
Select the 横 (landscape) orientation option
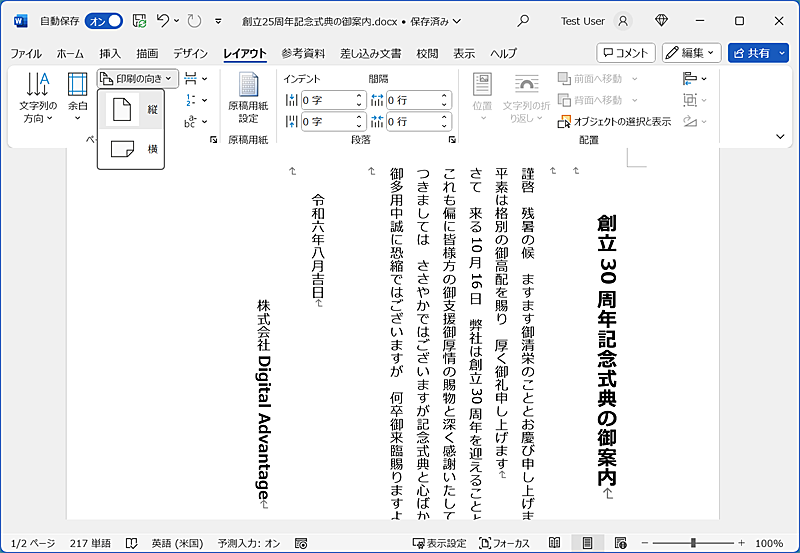[x=131, y=149]
